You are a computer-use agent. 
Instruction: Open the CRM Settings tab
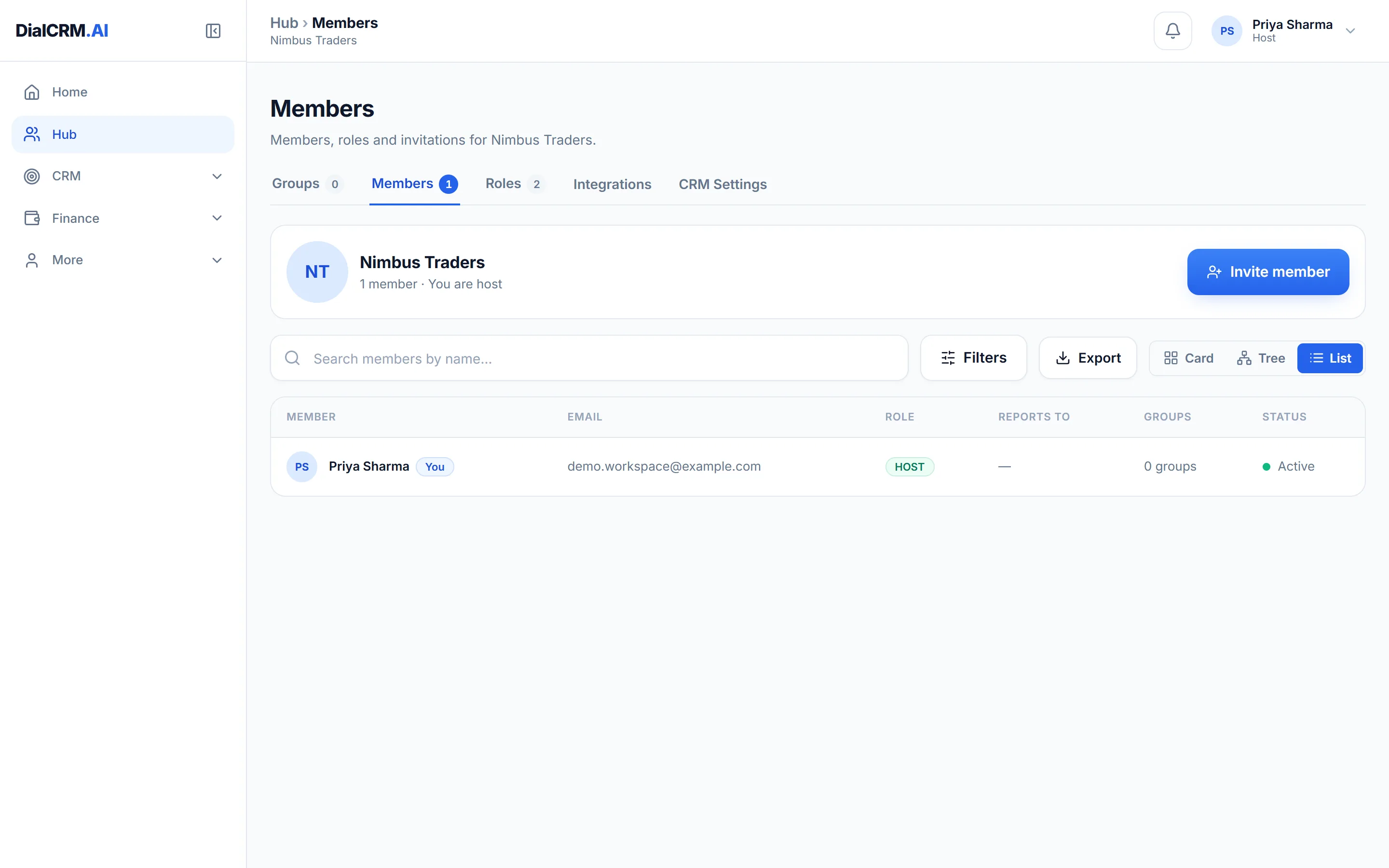(722, 184)
